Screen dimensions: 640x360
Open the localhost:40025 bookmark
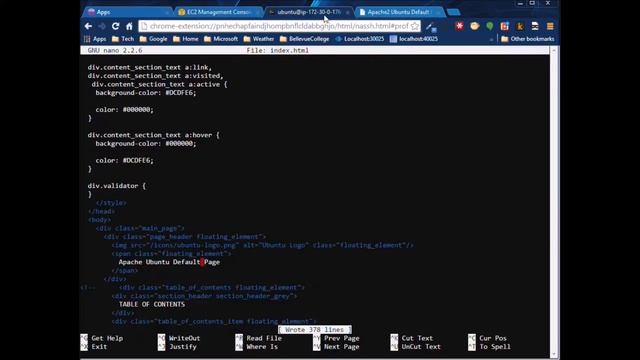pyautogui.click(x=413, y=39)
